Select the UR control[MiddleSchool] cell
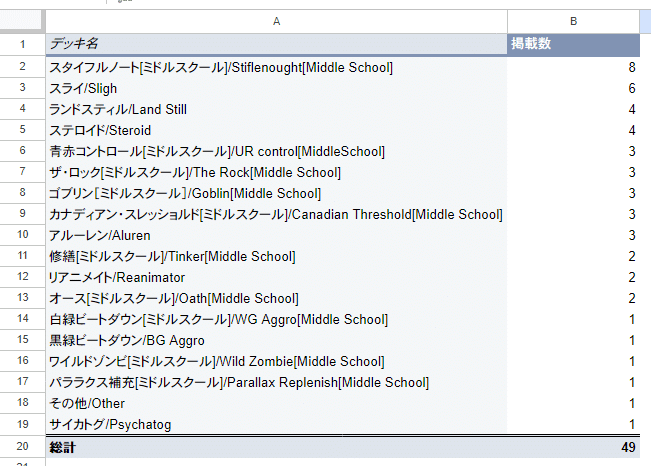This screenshot has width=651, height=466. point(277,151)
